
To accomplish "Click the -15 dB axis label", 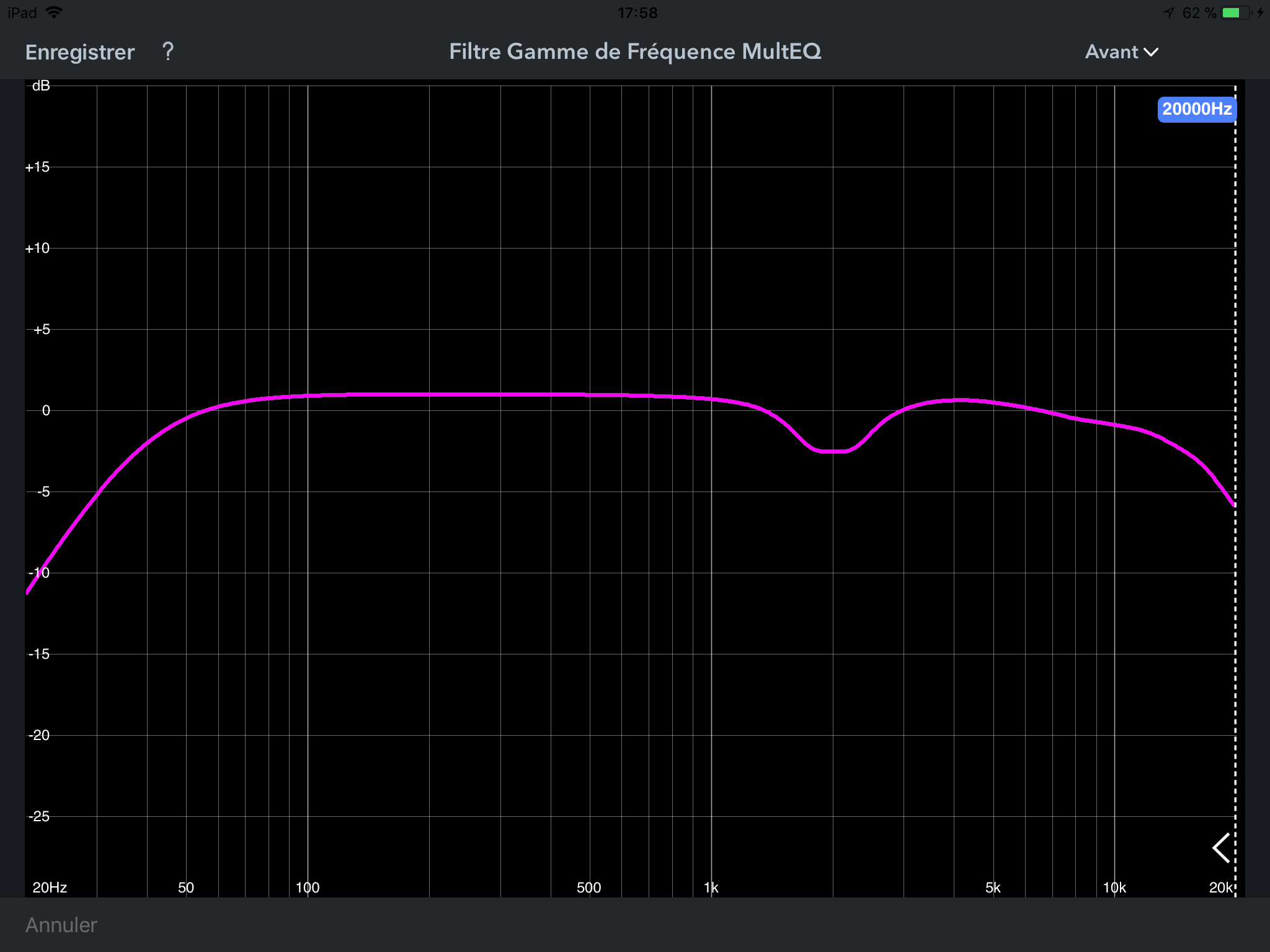I will 39,654.
